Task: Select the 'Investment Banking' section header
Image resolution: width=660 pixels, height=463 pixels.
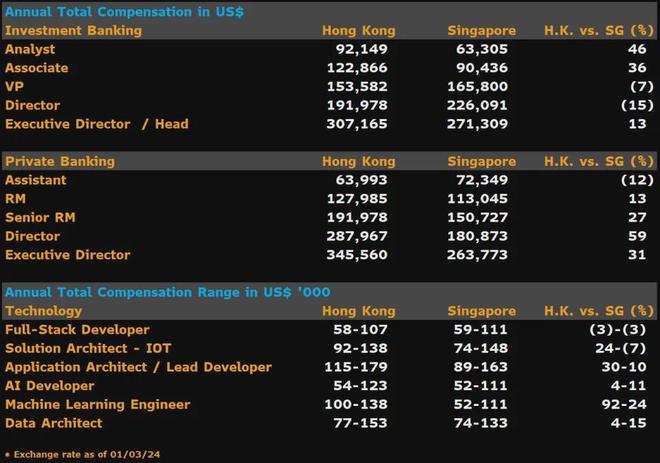Action: 73,31
